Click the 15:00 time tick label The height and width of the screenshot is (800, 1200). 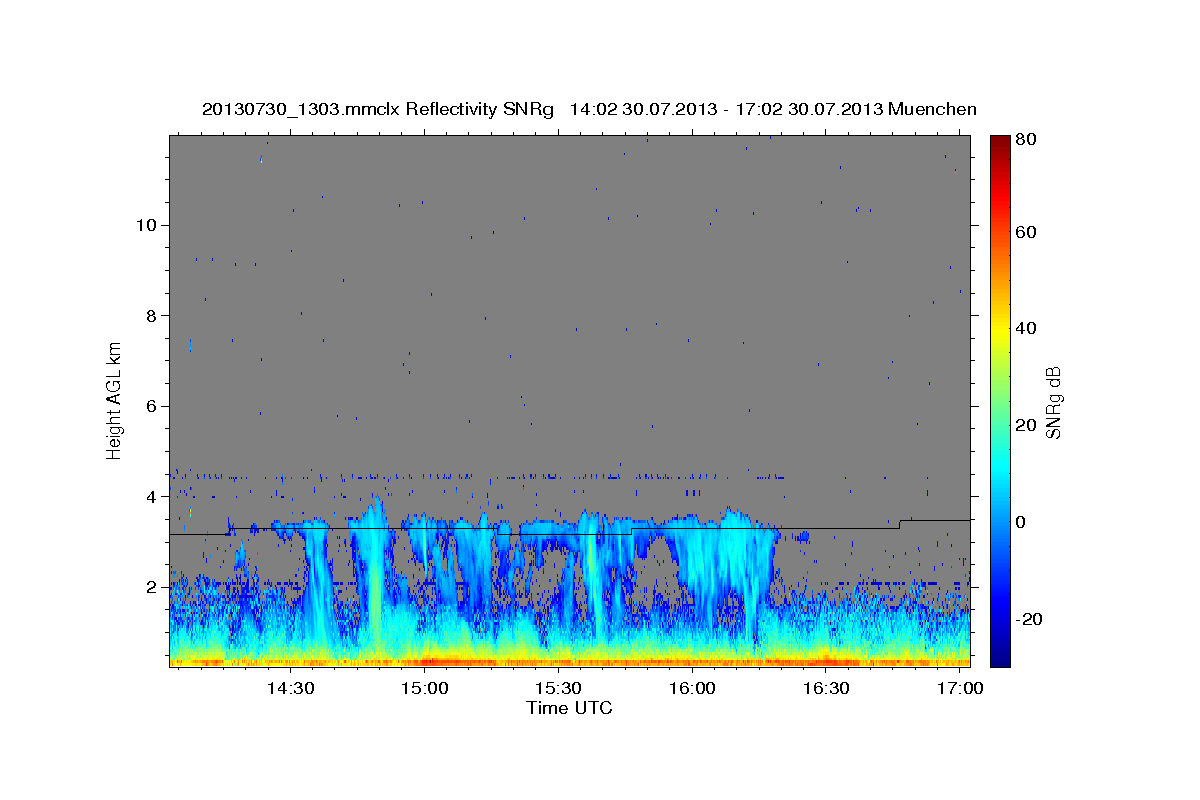[x=425, y=689]
